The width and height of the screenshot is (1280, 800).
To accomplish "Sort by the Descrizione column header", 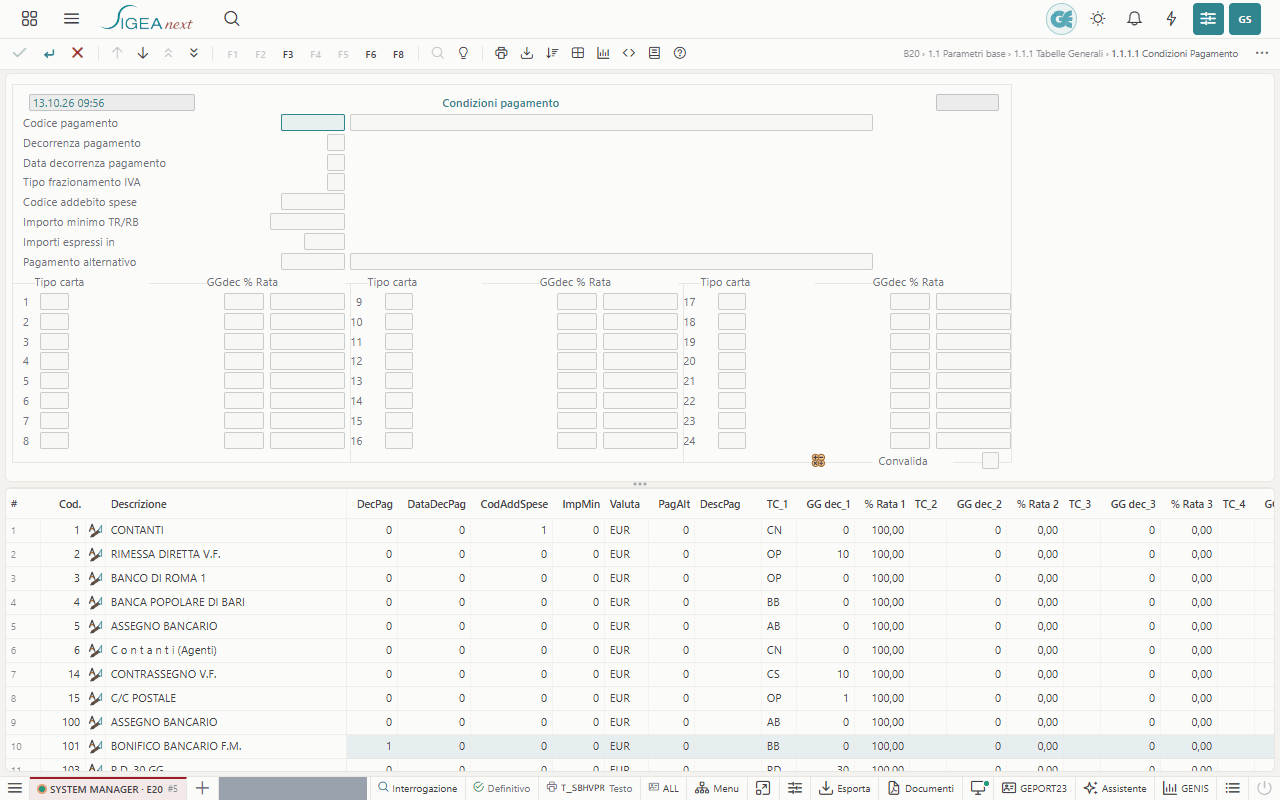I will (x=139, y=504).
